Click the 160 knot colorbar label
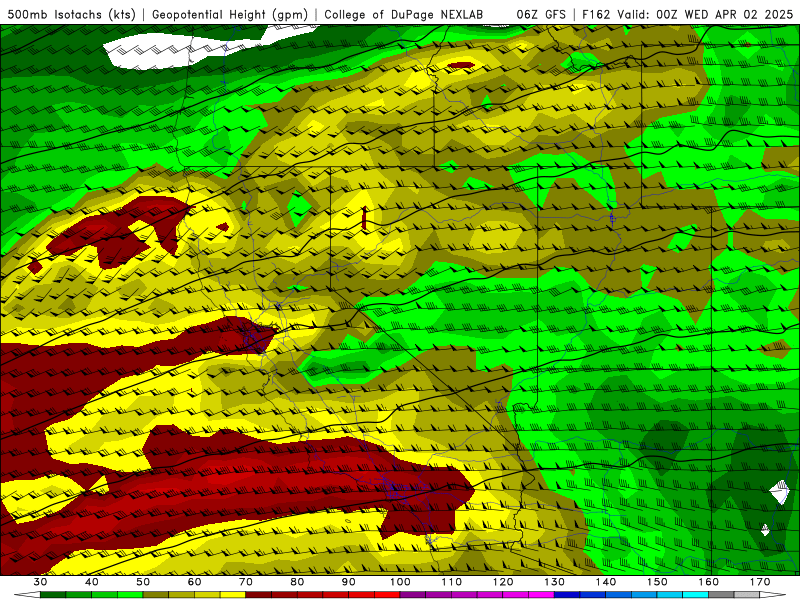 [x=709, y=582]
